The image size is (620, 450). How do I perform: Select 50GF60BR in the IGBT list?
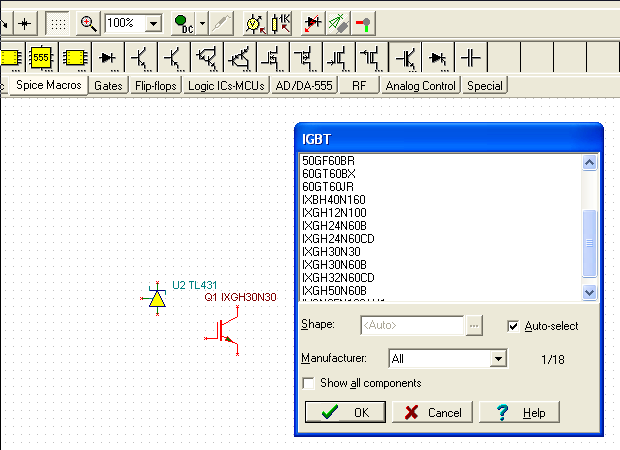[440, 161]
